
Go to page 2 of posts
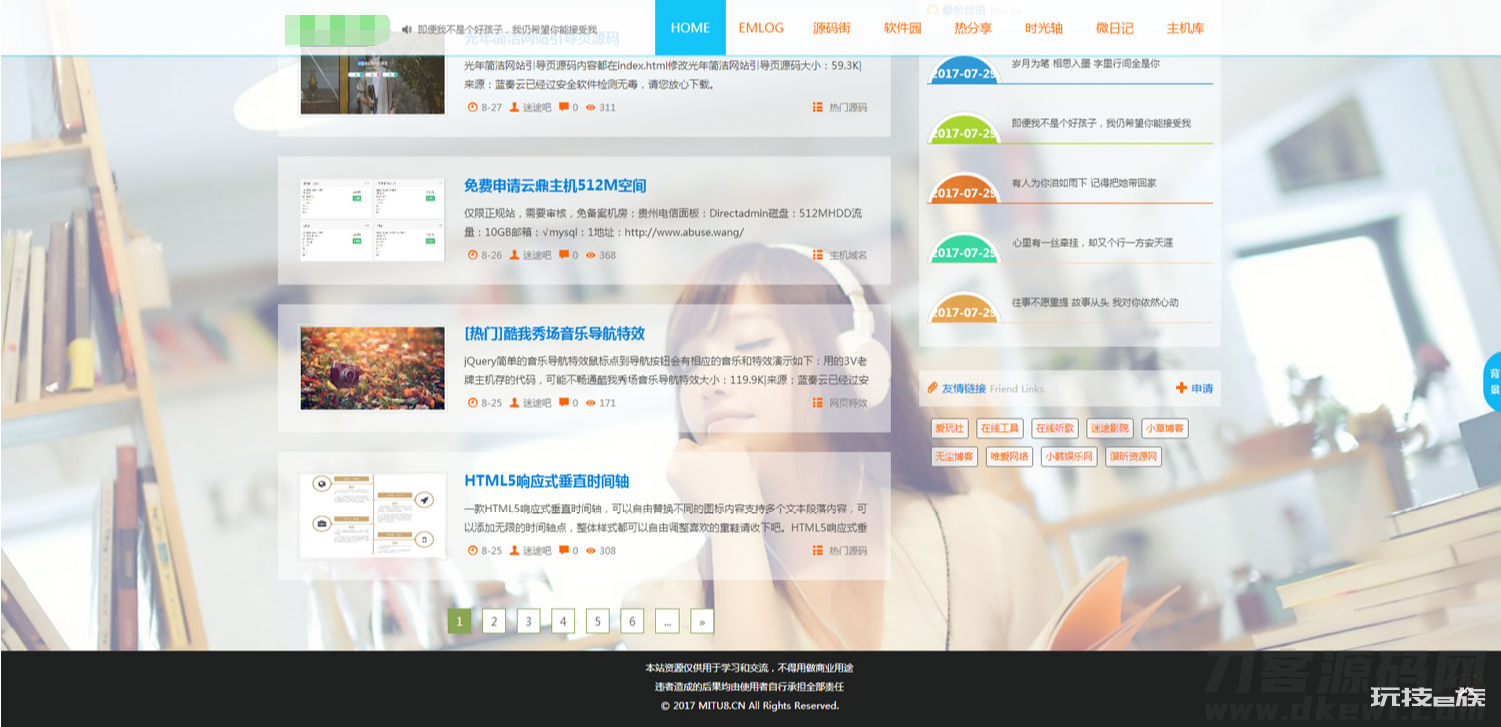click(494, 621)
